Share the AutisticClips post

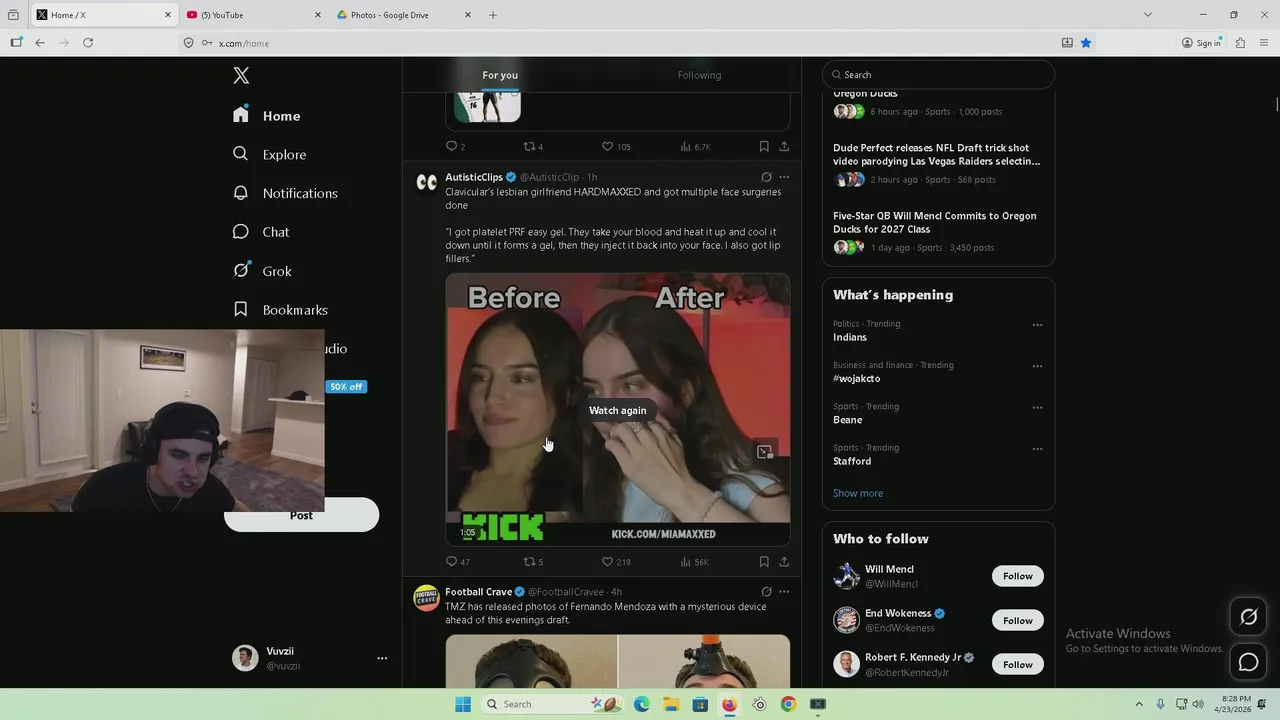(x=784, y=561)
